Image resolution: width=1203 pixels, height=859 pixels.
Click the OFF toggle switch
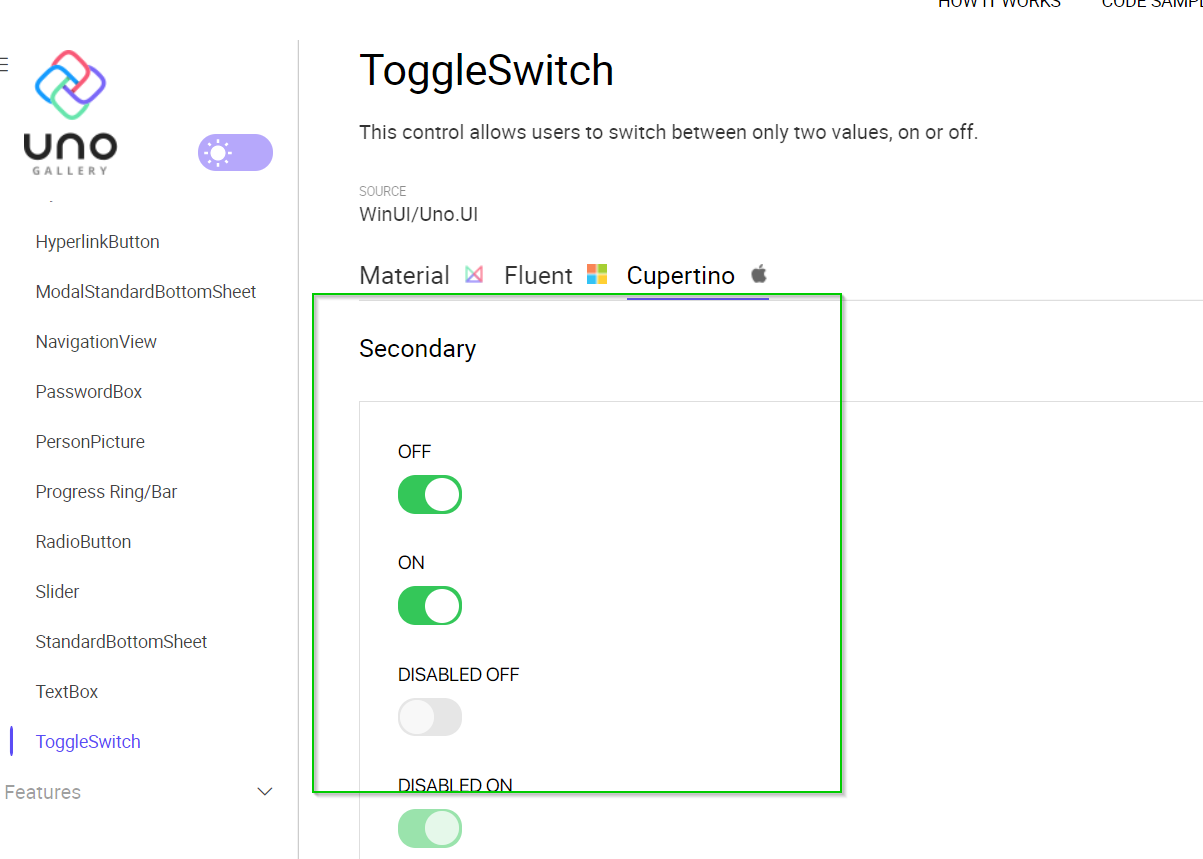tap(430, 494)
